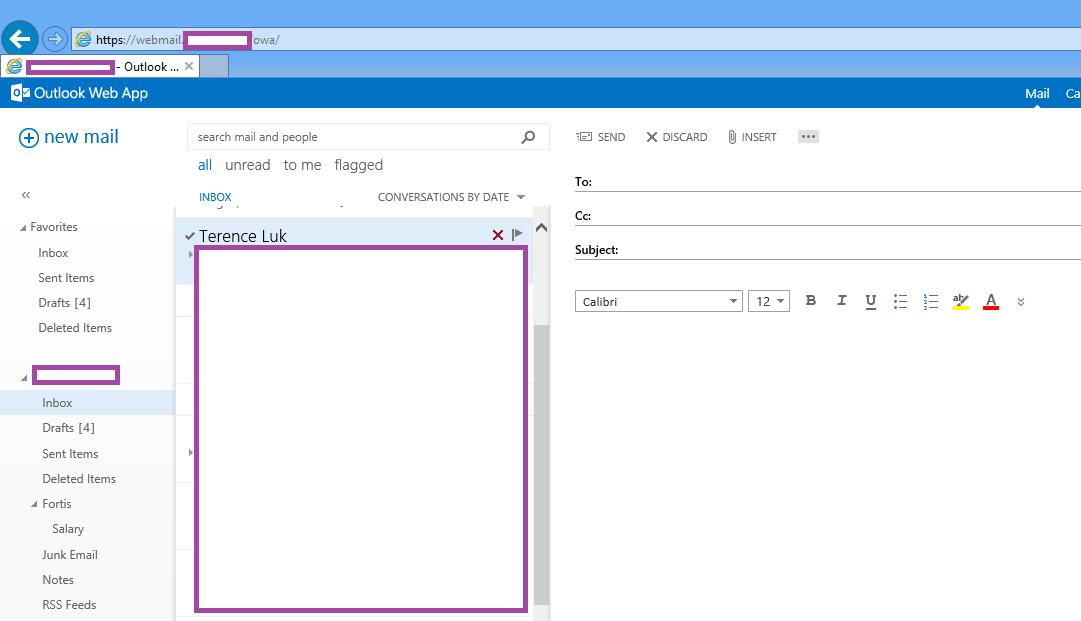Open the Notes folder
The height and width of the screenshot is (621, 1081).
click(58, 580)
